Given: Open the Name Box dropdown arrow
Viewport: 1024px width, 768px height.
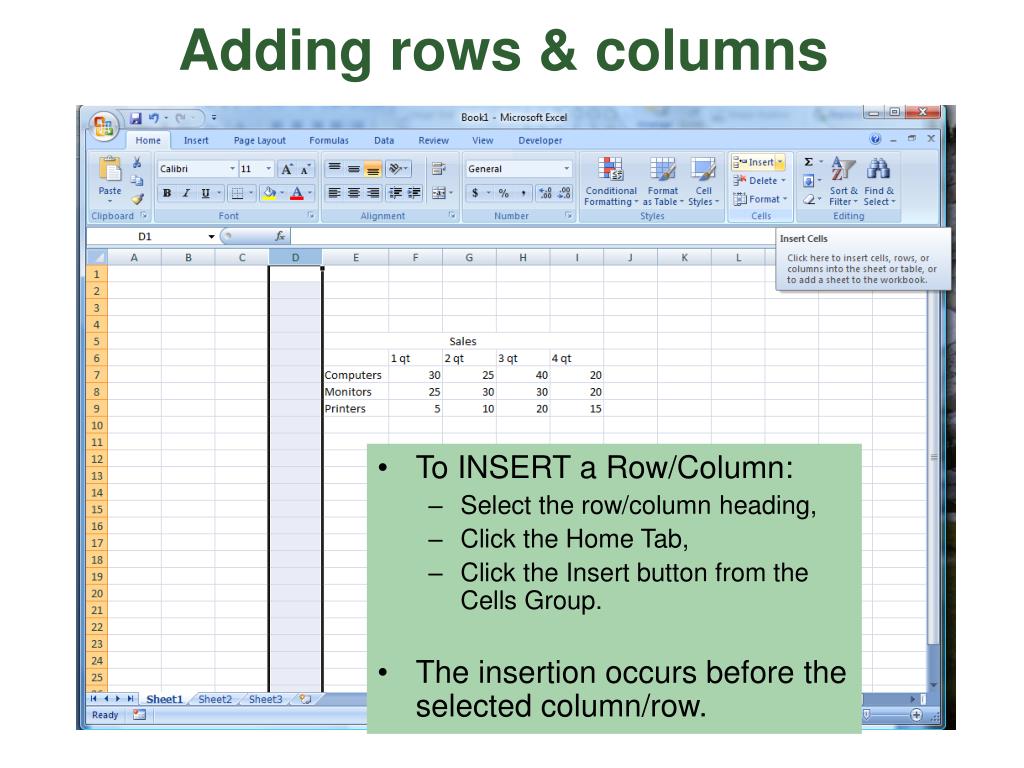Looking at the screenshot, I should pyautogui.click(x=212, y=236).
